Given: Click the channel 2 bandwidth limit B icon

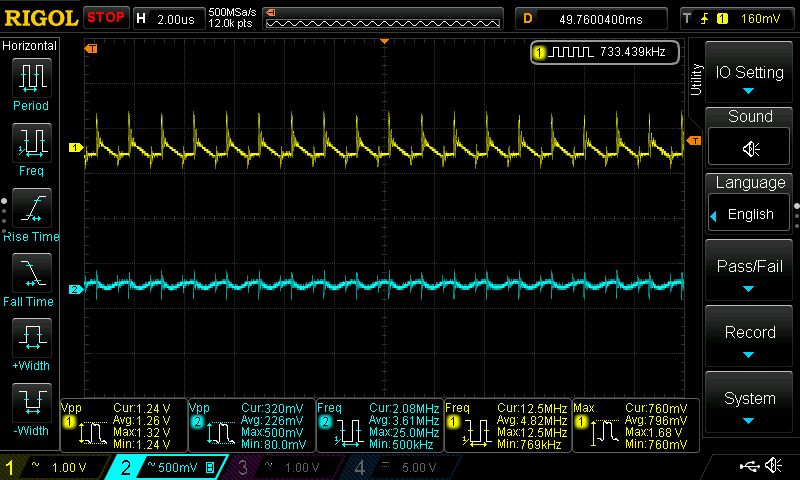Looking at the screenshot, I should click(x=210, y=467).
